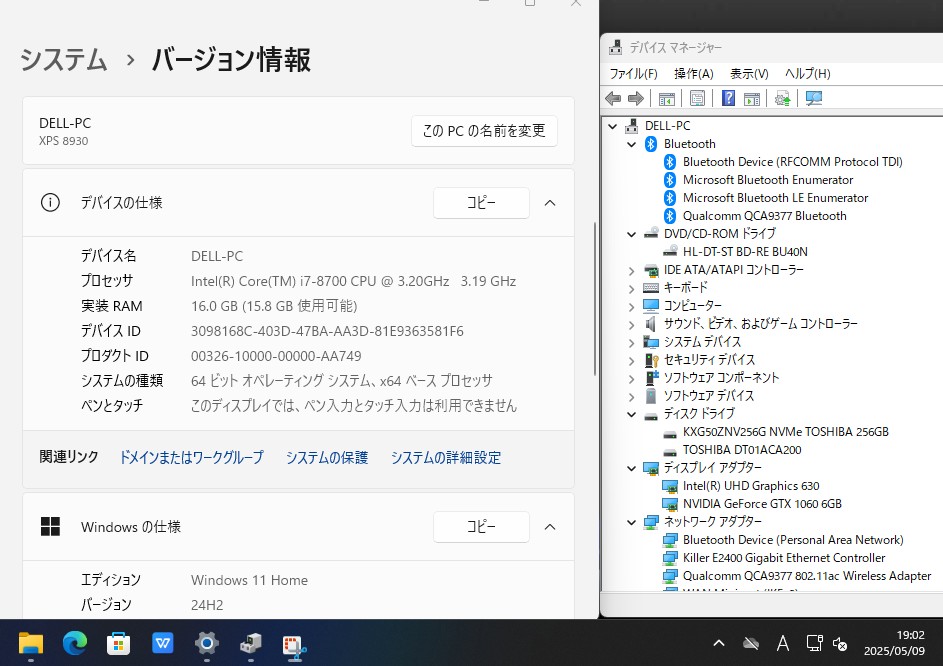The image size is (943, 666).
Task: Click Device Manager icon on the taskbar
Action: point(250,644)
